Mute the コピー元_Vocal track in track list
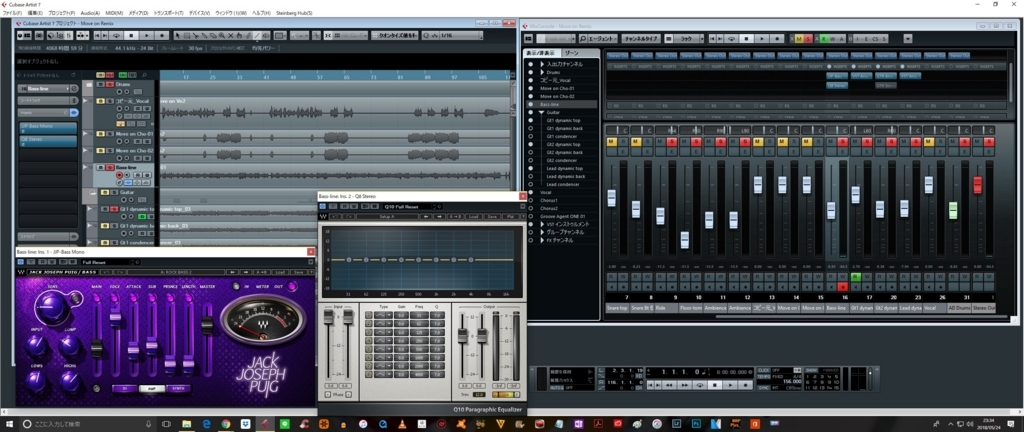1024x432 pixels. point(101,101)
